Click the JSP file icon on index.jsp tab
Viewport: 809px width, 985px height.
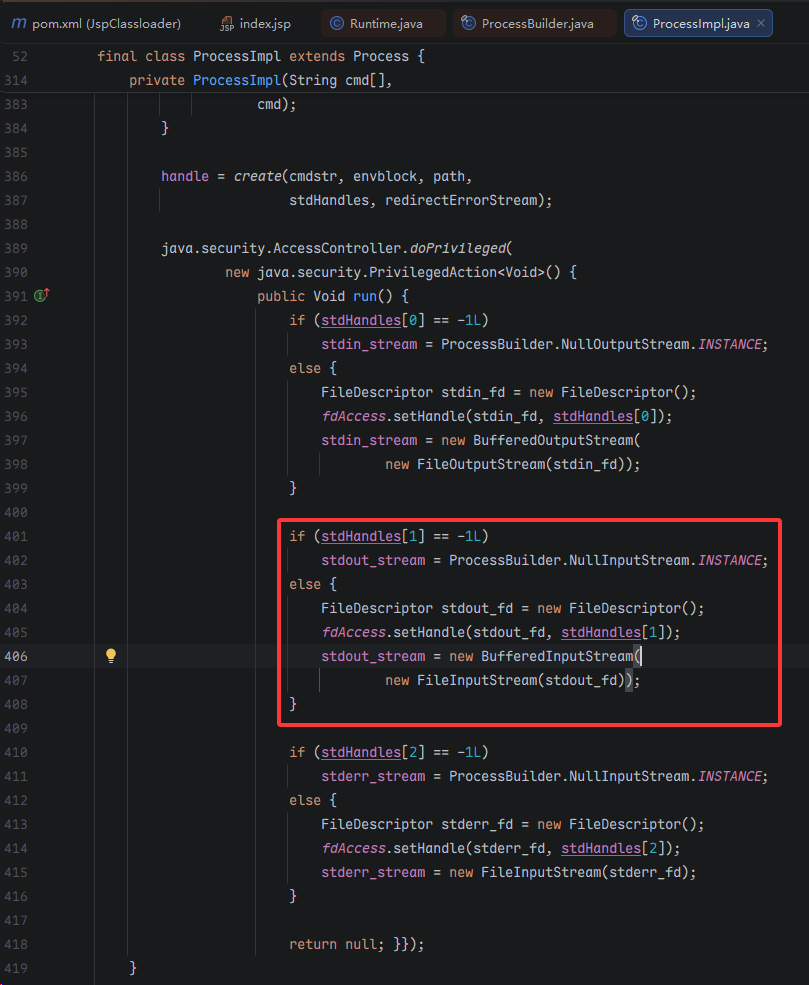click(227, 24)
